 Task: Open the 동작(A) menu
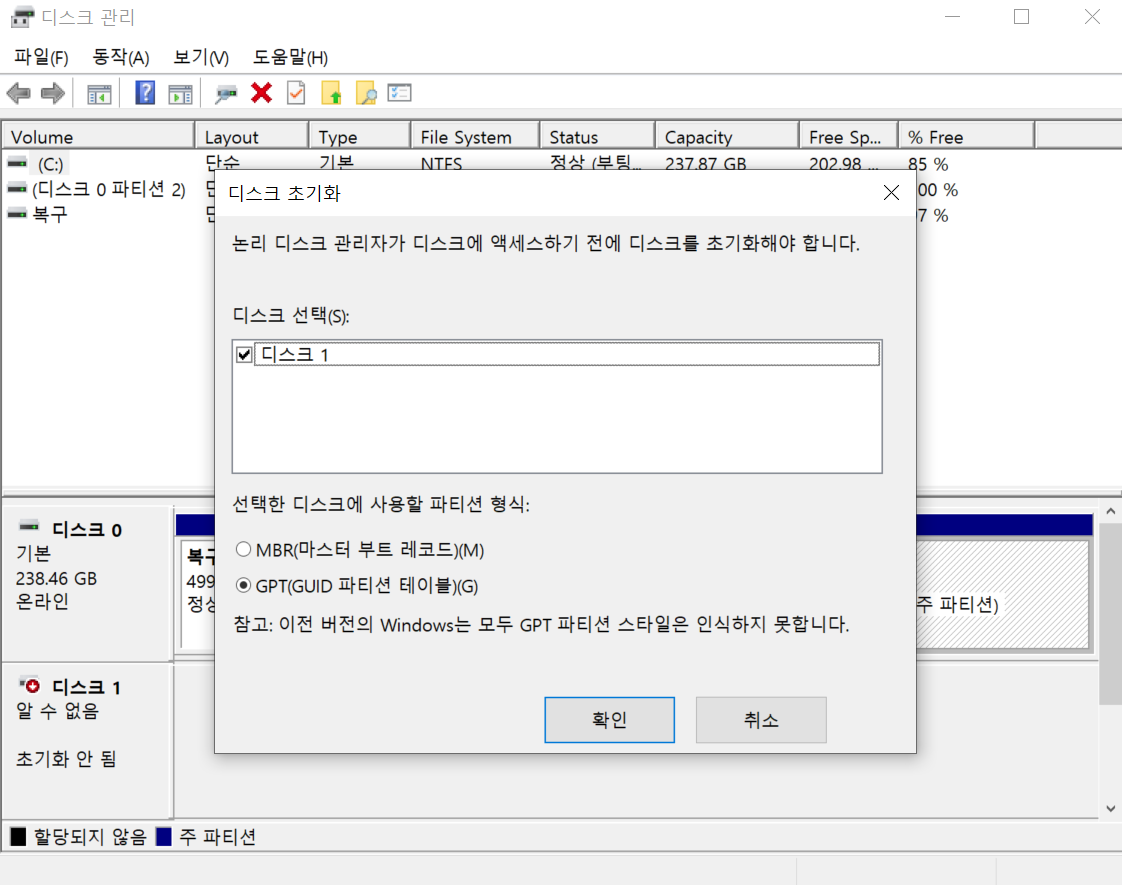tap(121, 57)
